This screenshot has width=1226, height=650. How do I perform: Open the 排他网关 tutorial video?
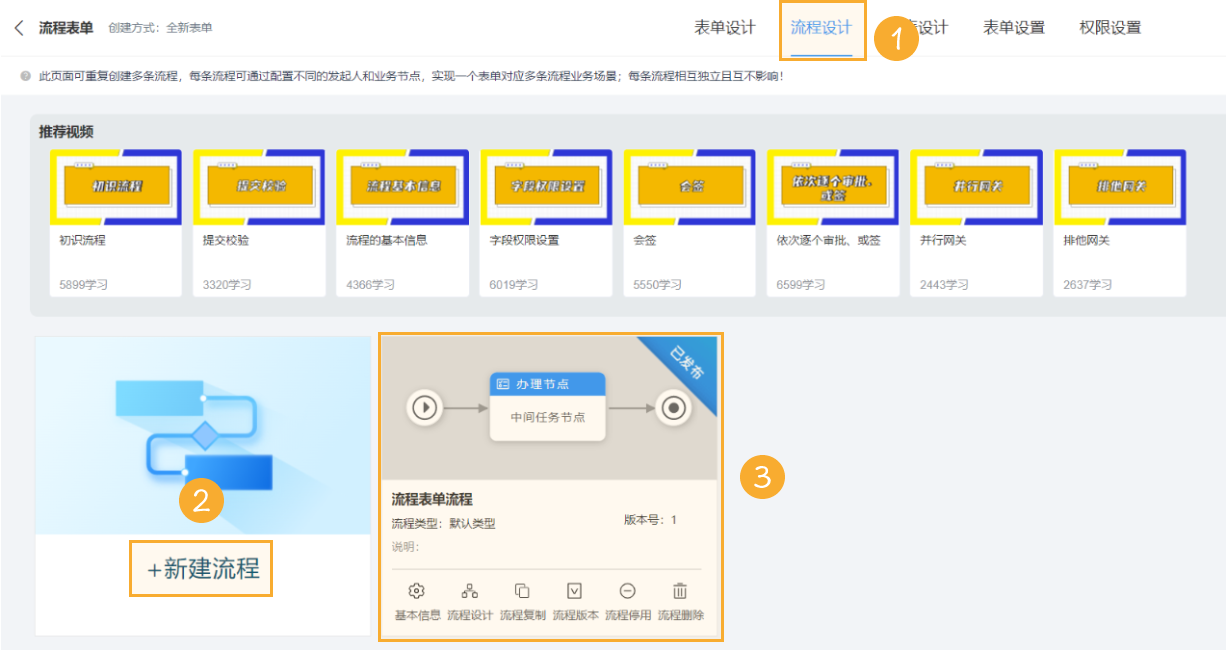click(x=1119, y=185)
